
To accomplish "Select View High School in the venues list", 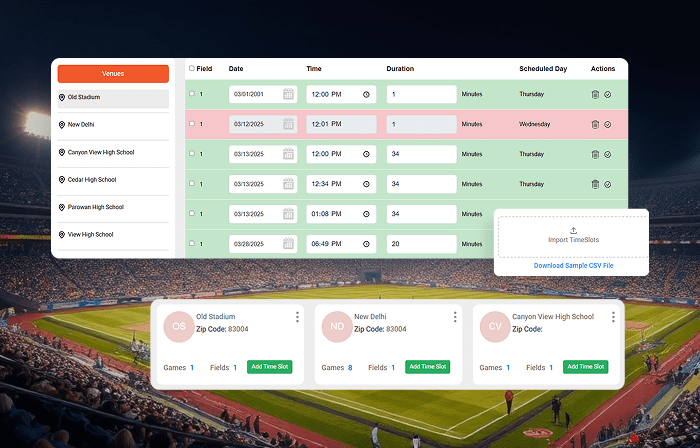I will (113, 235).
